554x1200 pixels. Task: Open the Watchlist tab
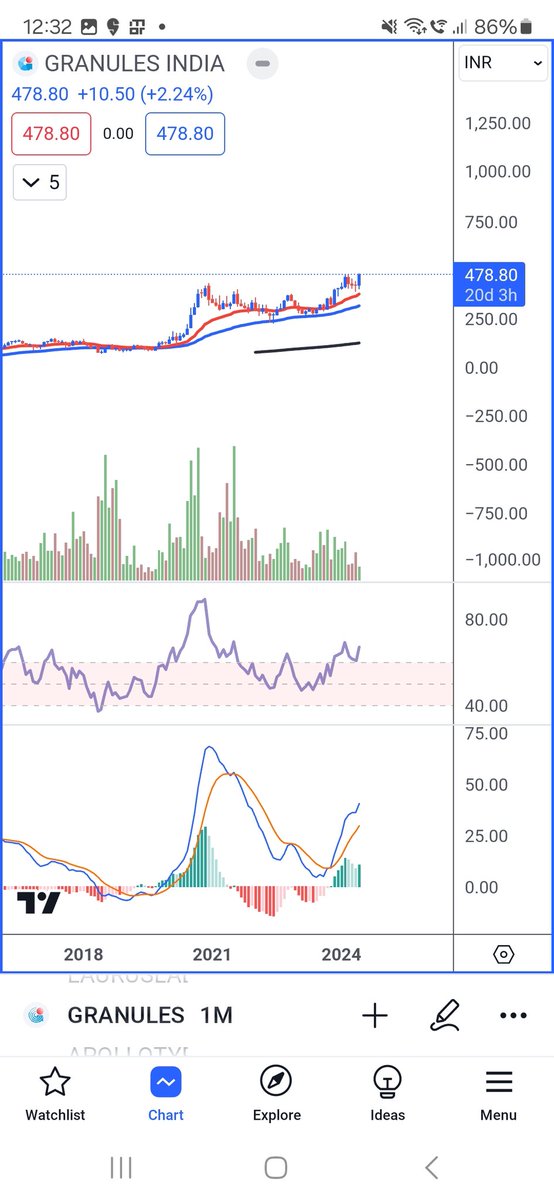55,1093
